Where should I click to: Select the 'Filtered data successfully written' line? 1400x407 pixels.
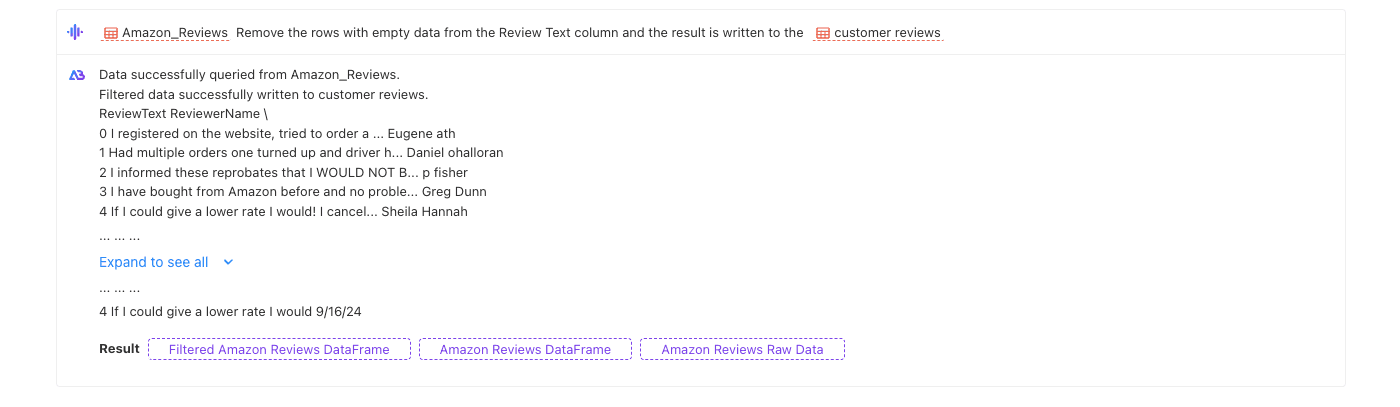(x=263, y=95)
